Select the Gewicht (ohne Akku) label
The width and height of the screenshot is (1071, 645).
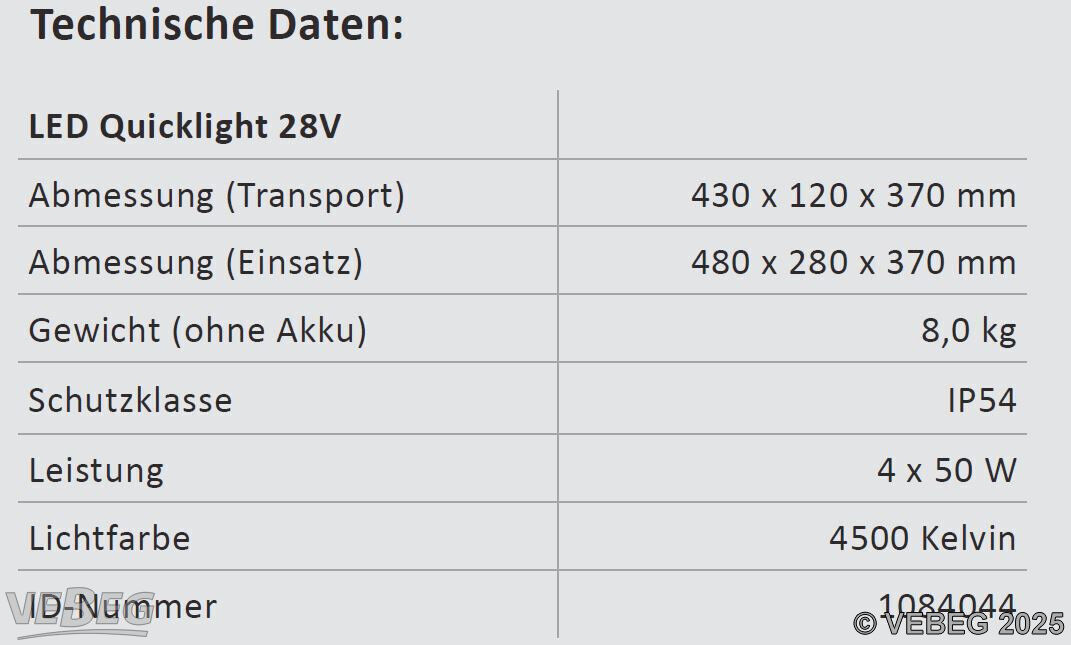pyautogui.click(x=197, y=330)
